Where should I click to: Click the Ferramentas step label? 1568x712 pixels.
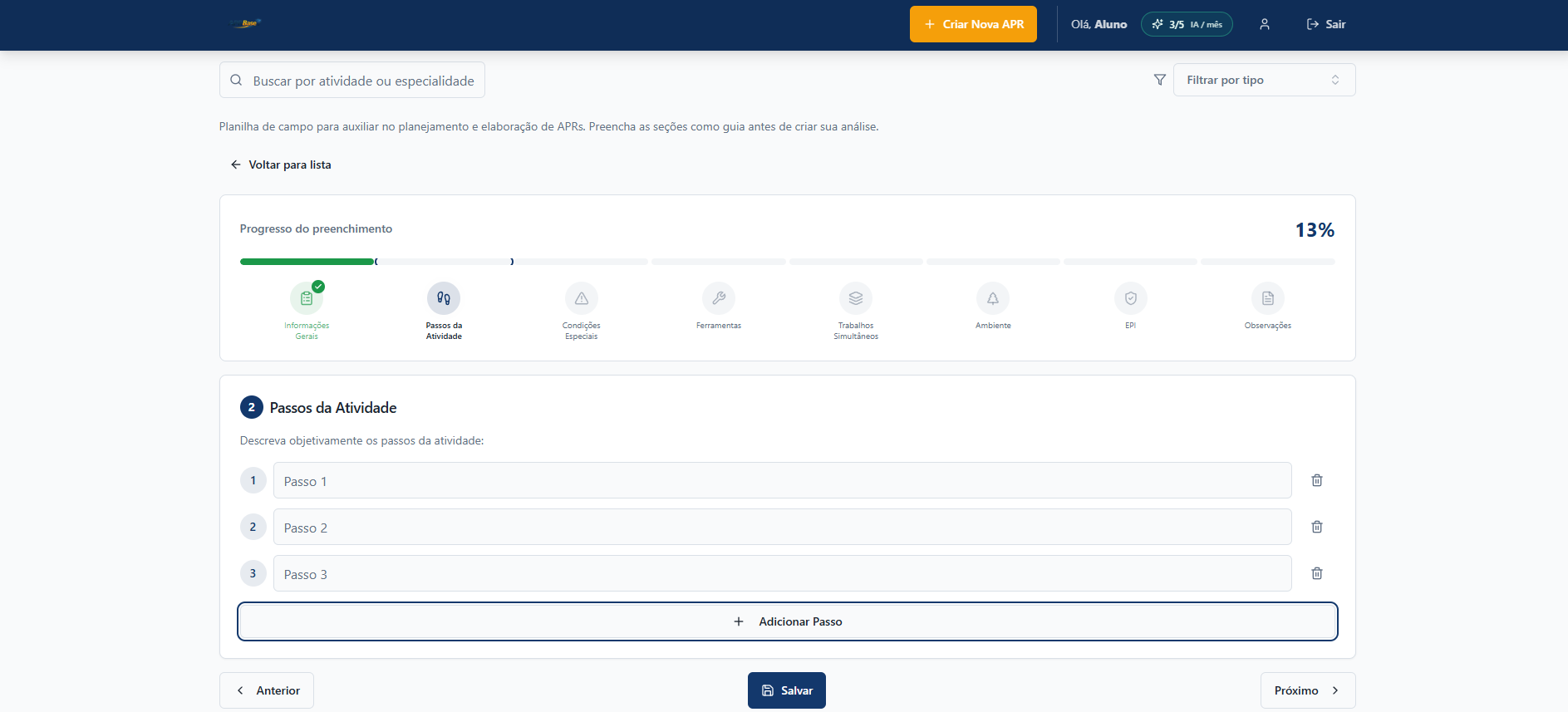(719, 326)
